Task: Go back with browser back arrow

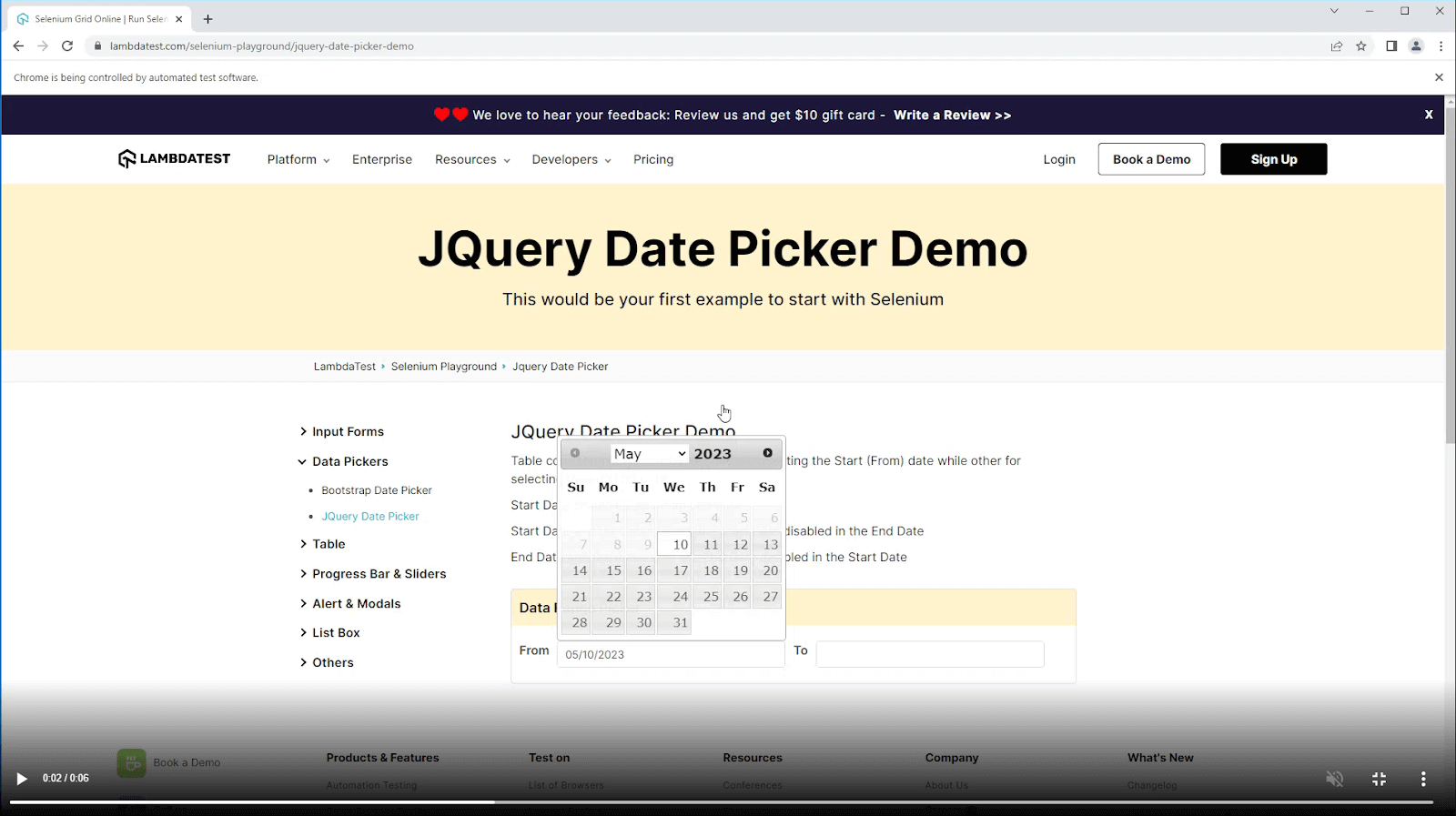Action: (x=18, y=45)
